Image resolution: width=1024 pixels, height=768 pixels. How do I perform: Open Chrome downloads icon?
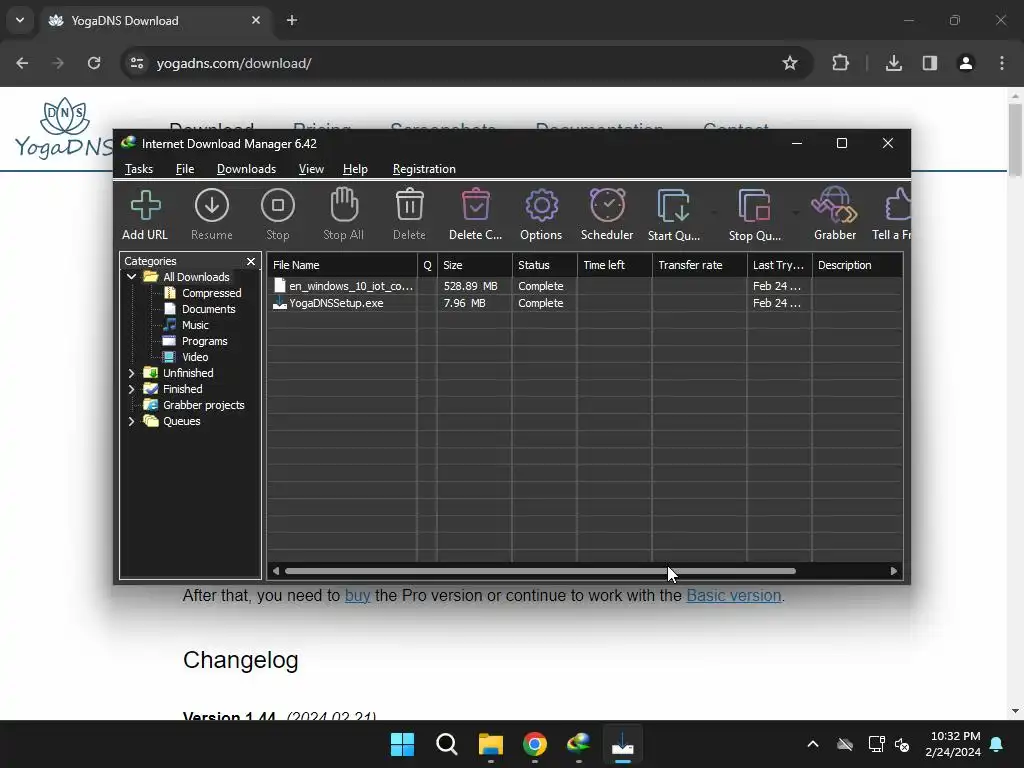[x=893, y=63]
